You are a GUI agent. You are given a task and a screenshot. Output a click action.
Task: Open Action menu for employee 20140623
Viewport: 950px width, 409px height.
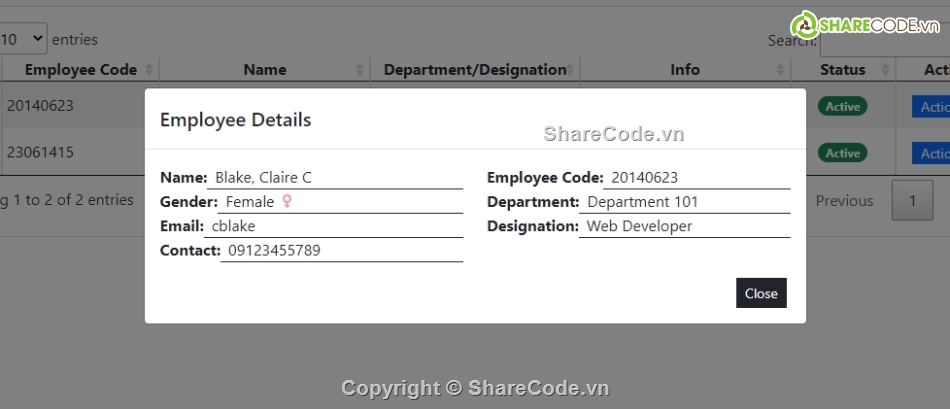pyautogui.click(x=932, y=107)
